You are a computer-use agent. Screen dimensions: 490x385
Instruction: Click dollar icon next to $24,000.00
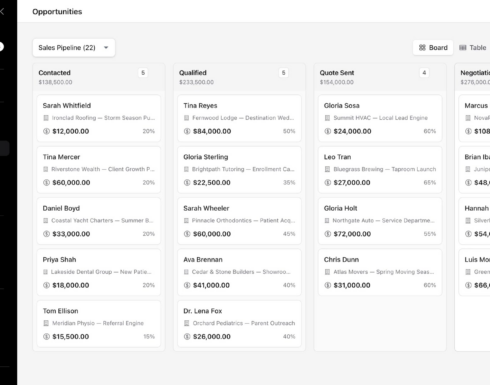click(328, 131)
